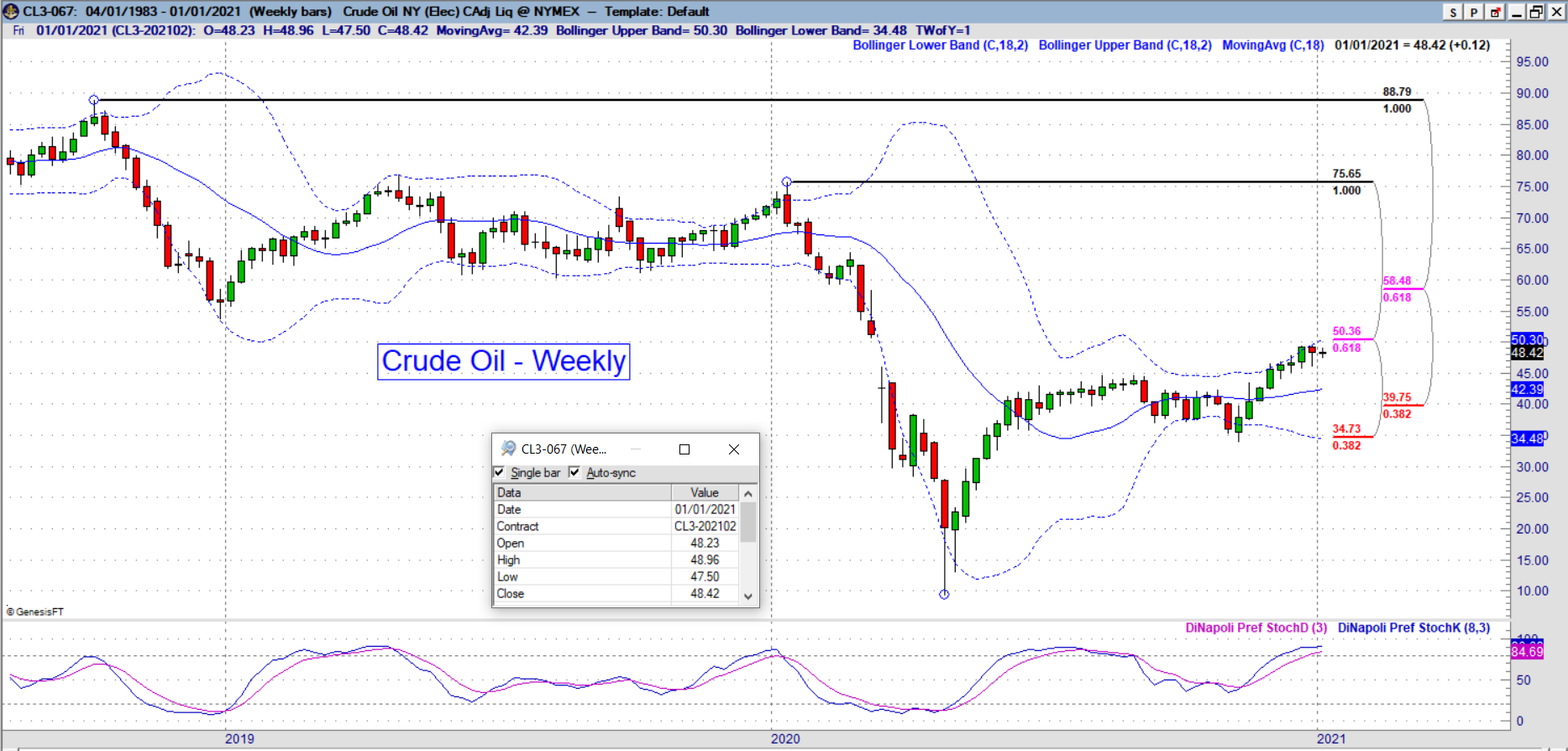Click the 2019 label on time axis
This screenshot has height=751, width=1568.
(x=239, y=739)
